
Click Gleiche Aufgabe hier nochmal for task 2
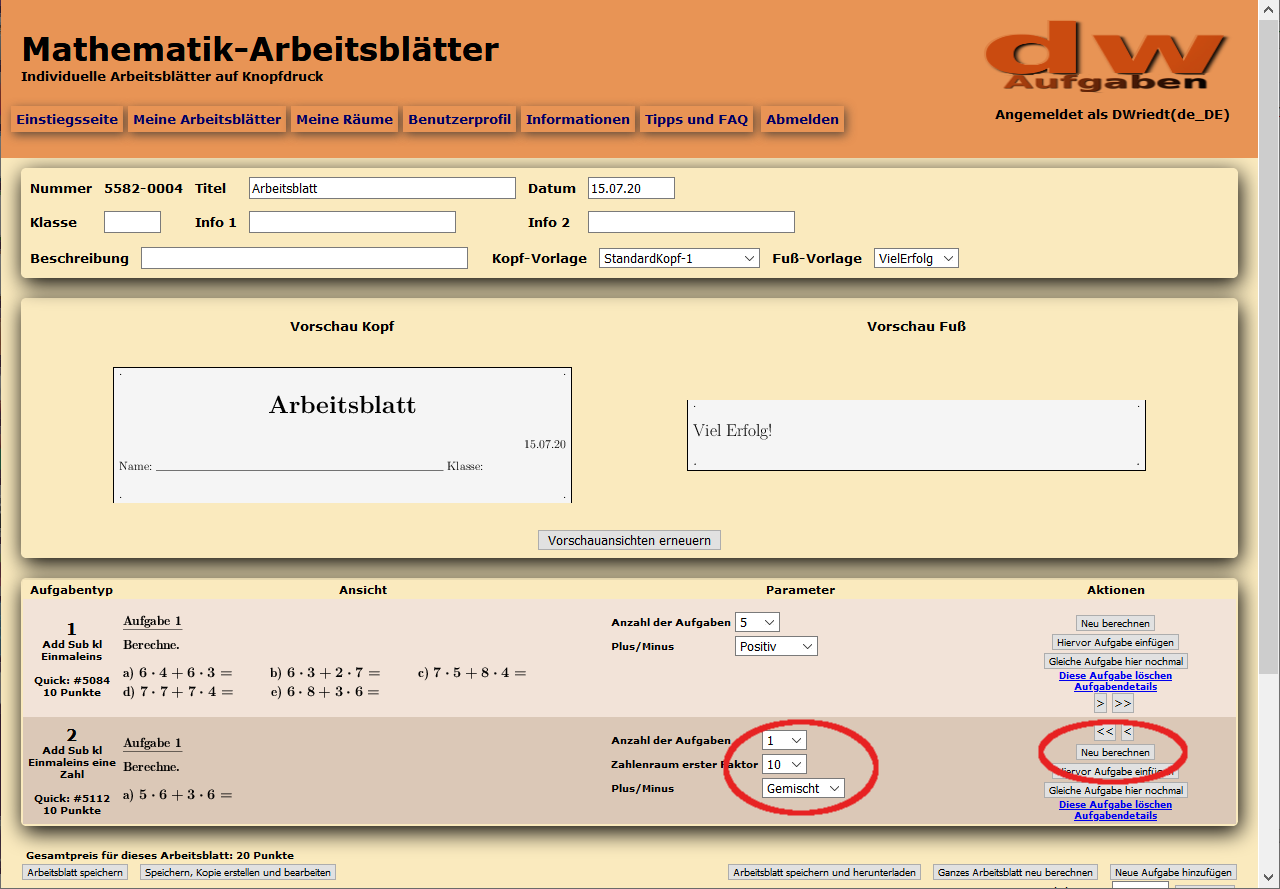(x=1116, y=790)
